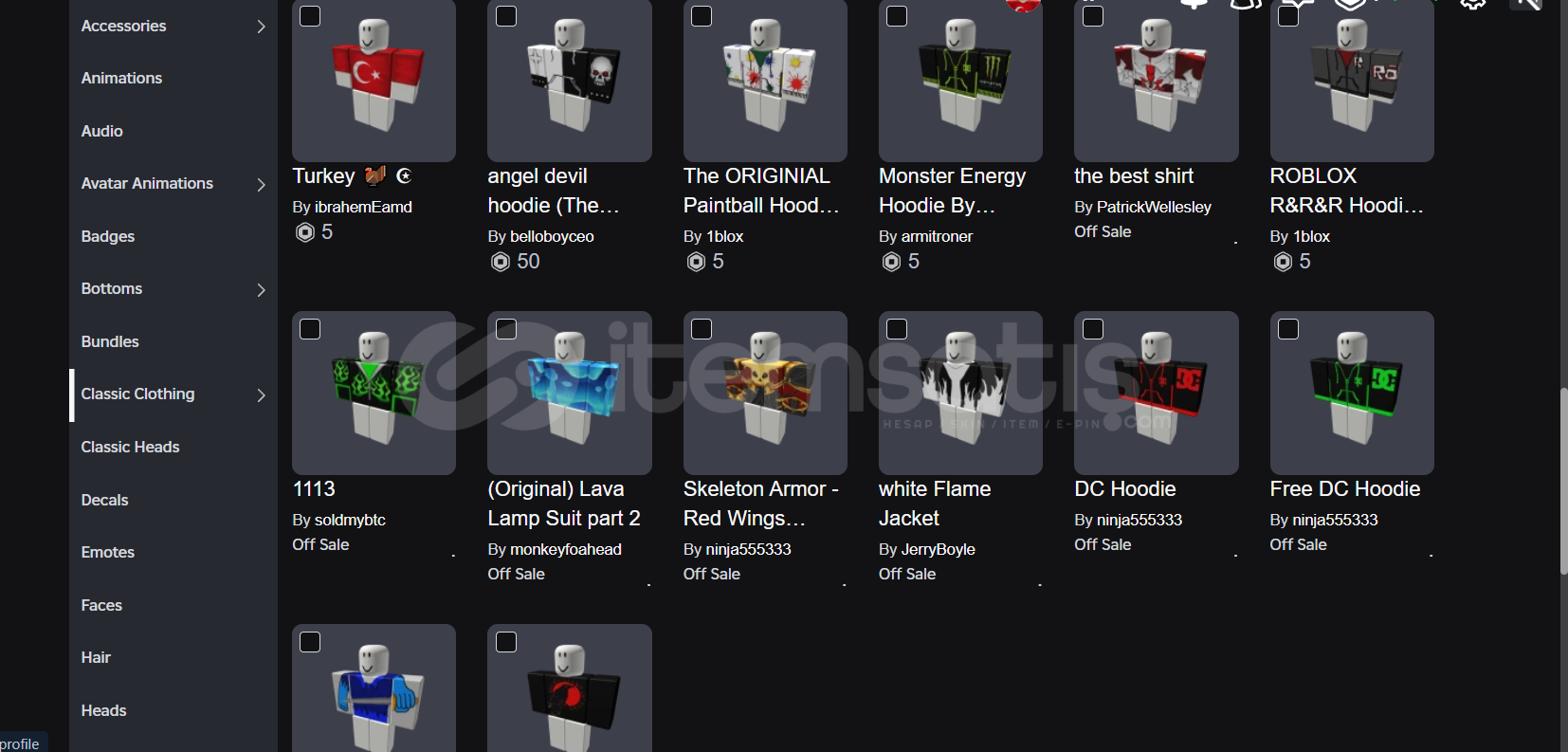Open the Skeleton Armor - Red Wings title link
1568x752 pixels.
[761, 504]
